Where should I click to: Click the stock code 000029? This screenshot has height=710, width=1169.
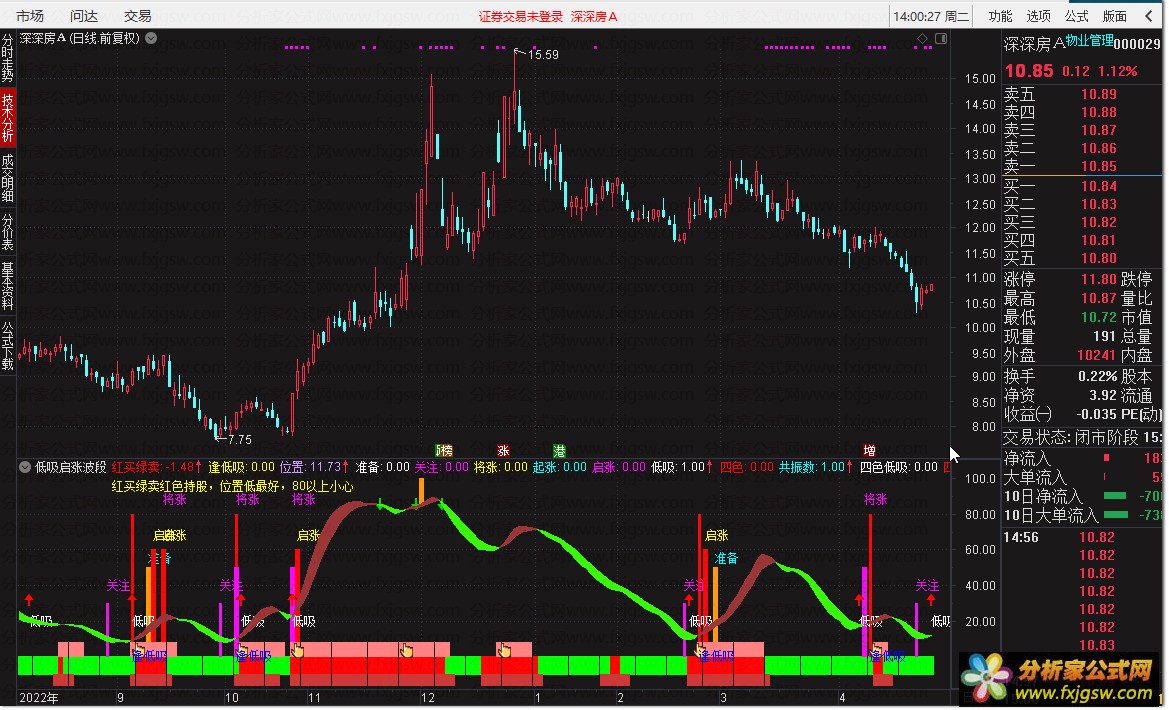[1137, 44]
